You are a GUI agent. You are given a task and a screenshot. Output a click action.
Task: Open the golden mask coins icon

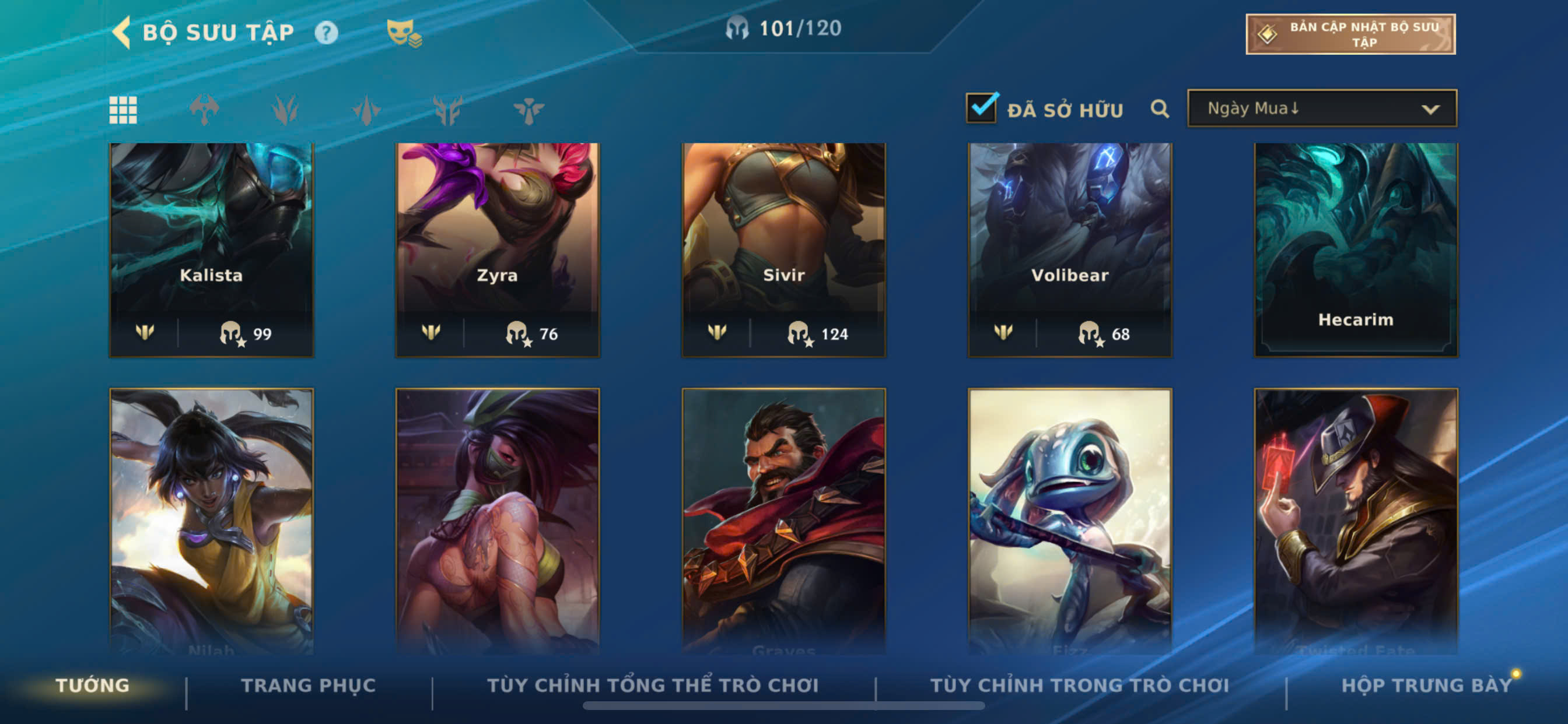pos(404,33)
